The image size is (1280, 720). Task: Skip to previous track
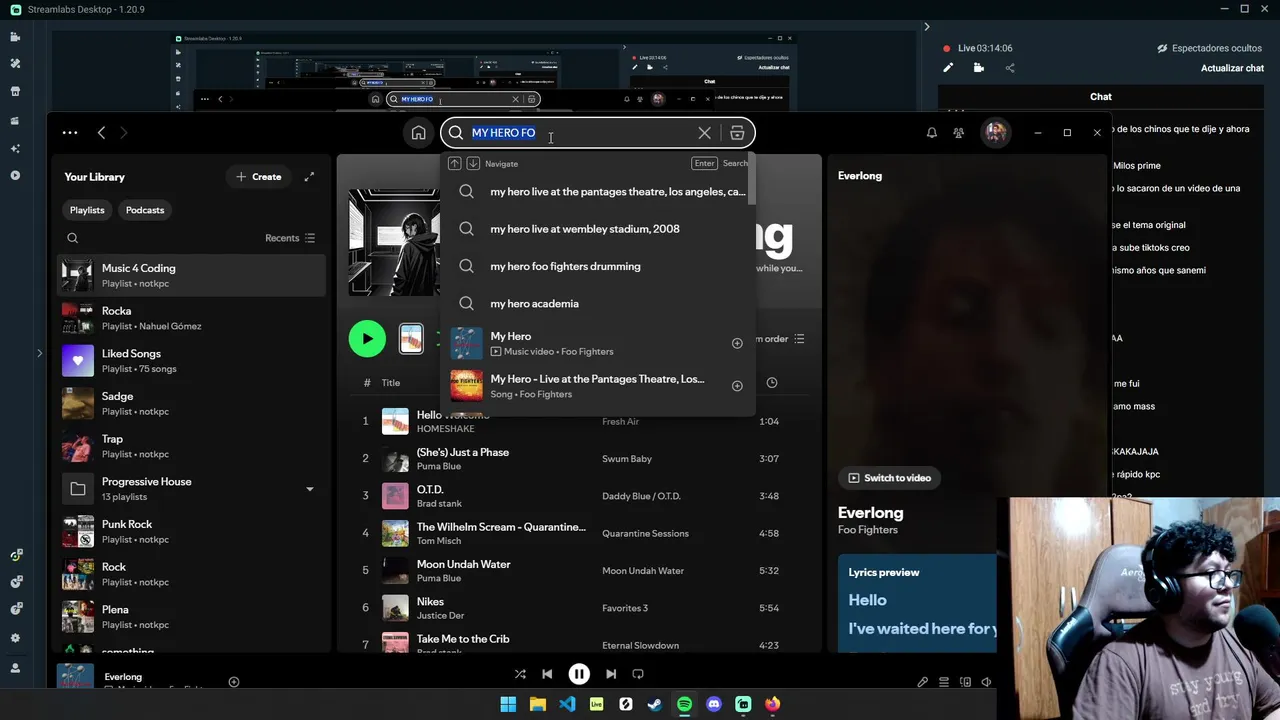(x=547, y=674)
